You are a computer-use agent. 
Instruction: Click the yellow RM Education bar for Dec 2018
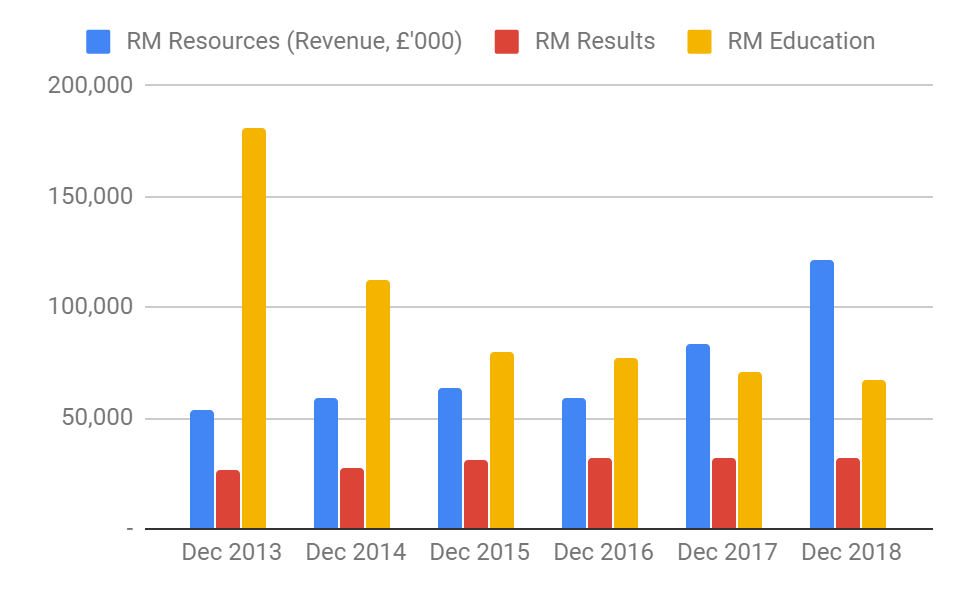click(x=874, y=454)
